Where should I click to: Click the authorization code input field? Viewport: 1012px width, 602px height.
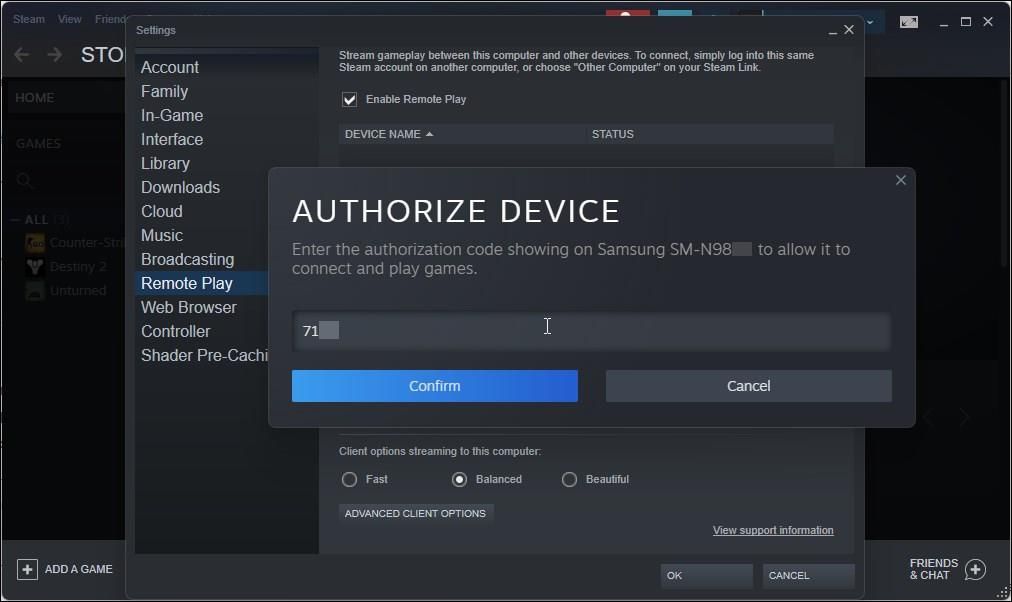[590, 330]
